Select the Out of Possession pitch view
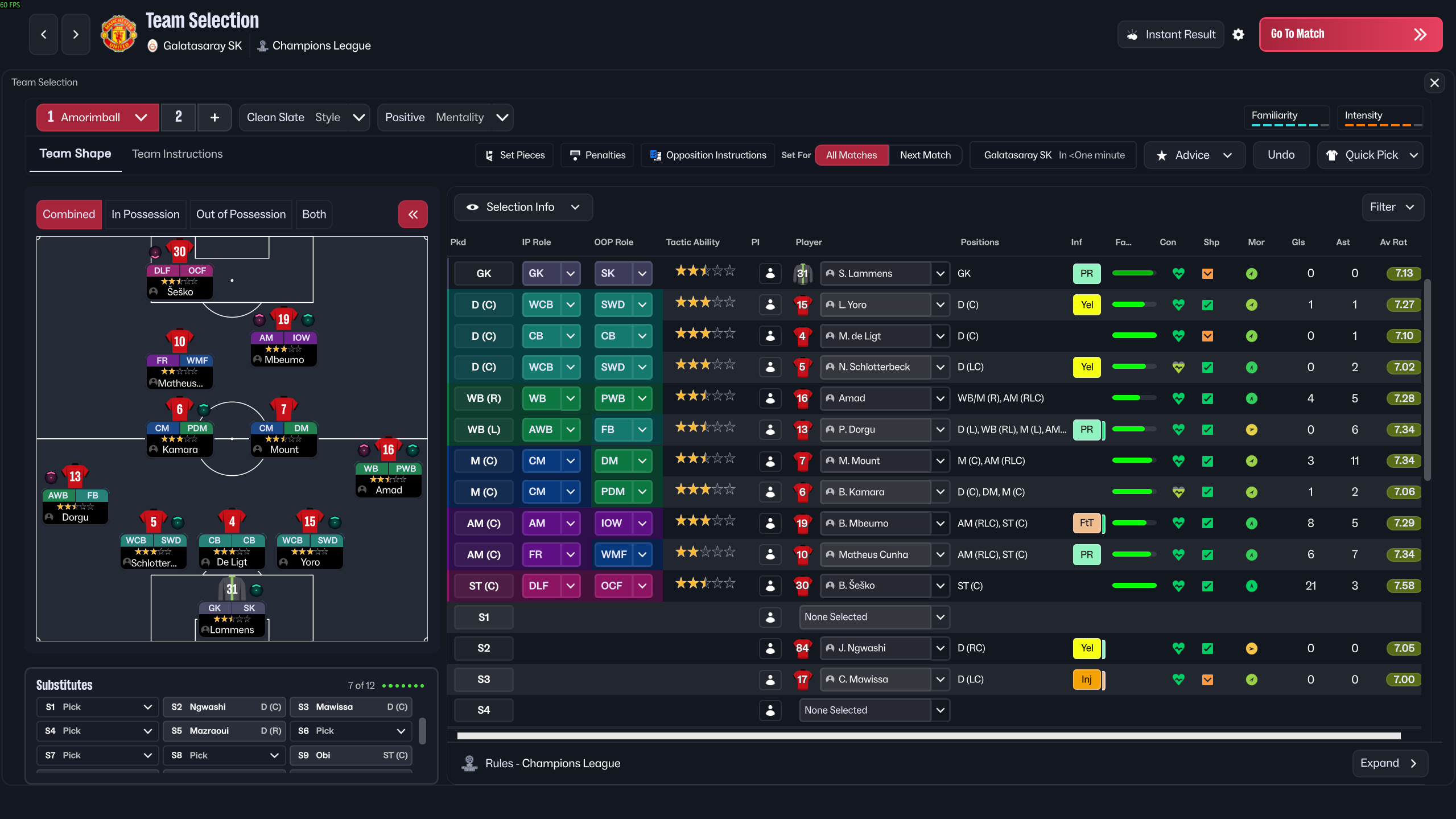This screenshot has height=819, width=1456. 241,215
